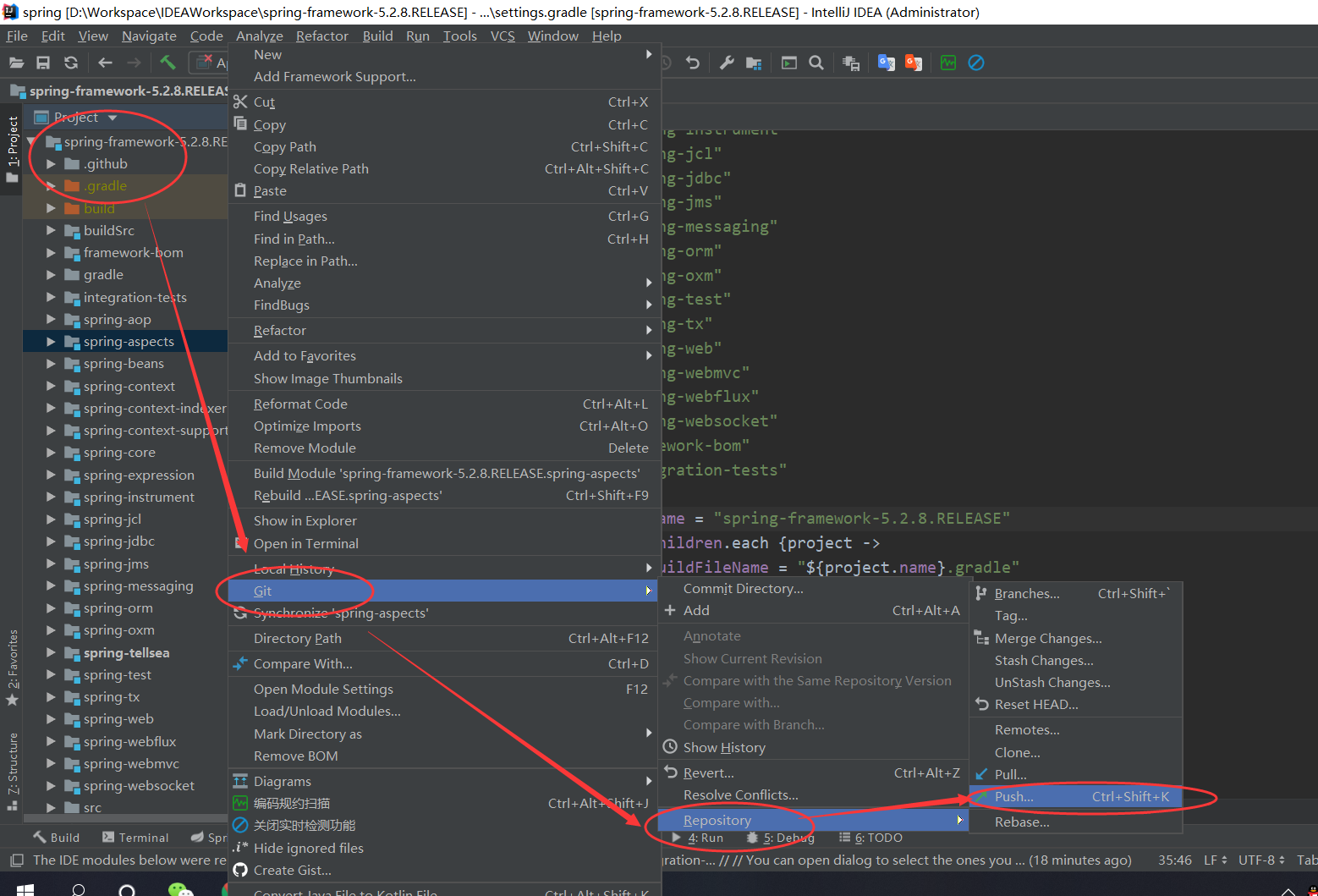1318x896 pixels.
Task: Click the Synchronize refresh icon
Action: [71, 62]
